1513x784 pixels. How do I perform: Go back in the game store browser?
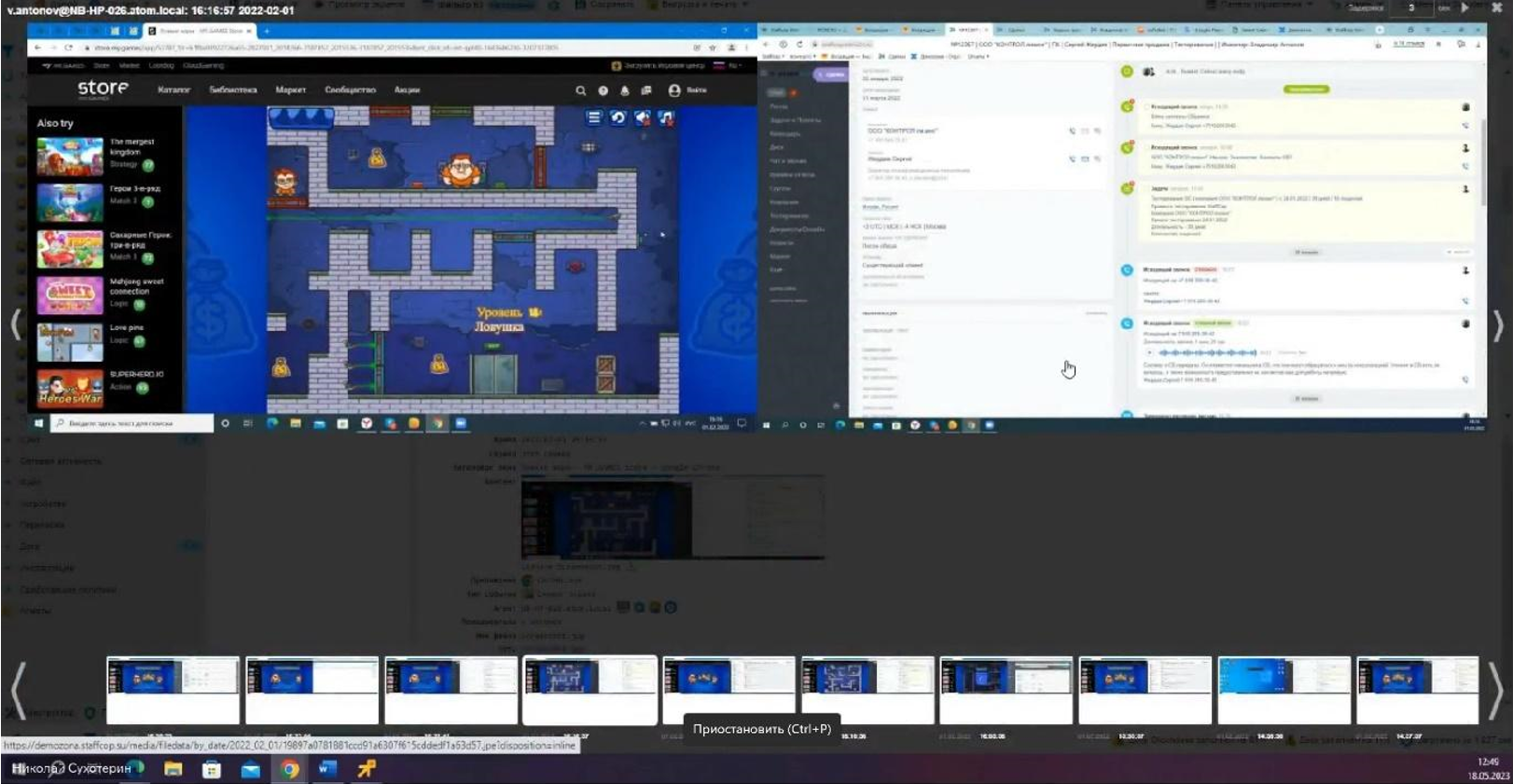click(37, 48)
